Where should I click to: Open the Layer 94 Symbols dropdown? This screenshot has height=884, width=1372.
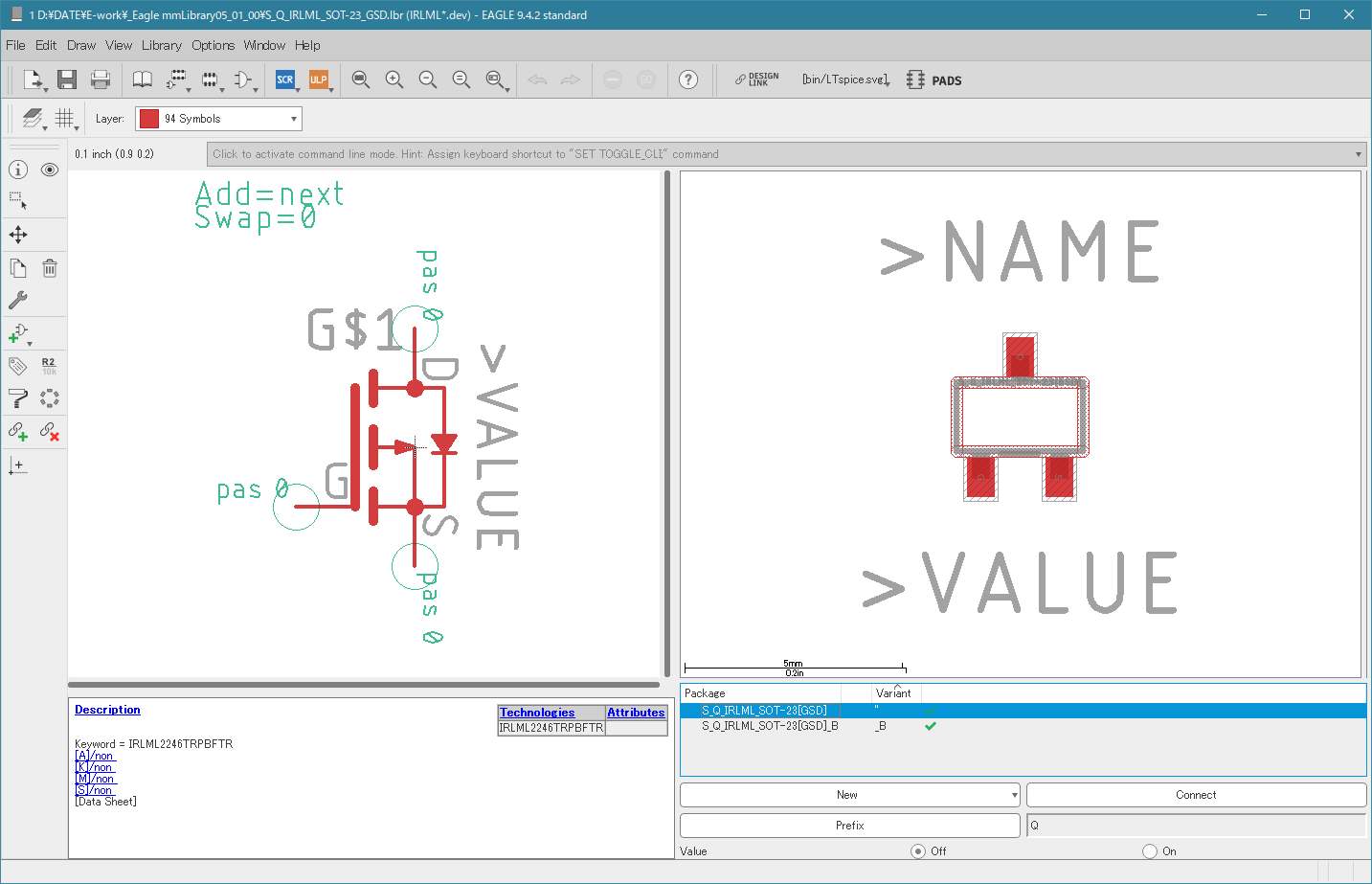[218, 119]
